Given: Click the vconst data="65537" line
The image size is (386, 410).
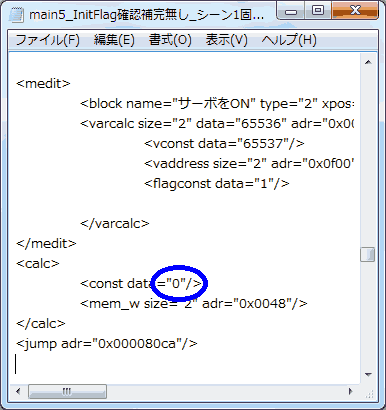Looking at the screenshot, I should [x=224, y=144].
